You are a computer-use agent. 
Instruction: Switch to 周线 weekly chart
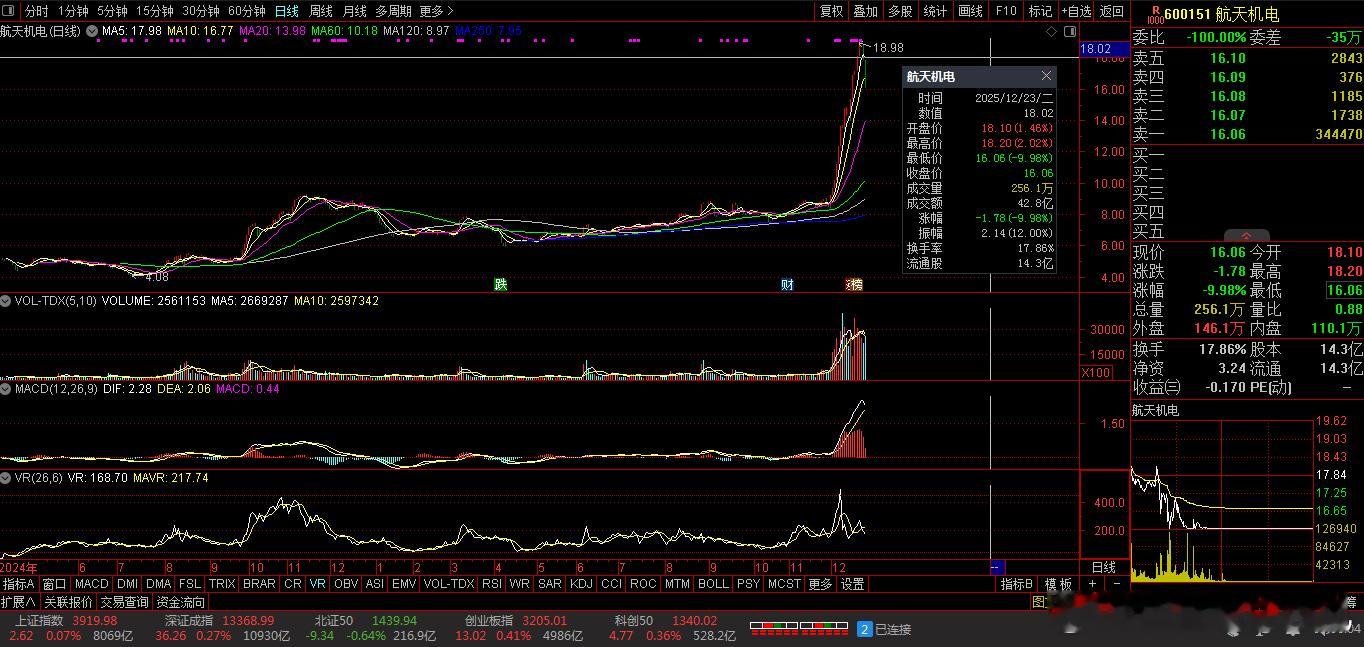pyautogui.click(x=321, y=11)
